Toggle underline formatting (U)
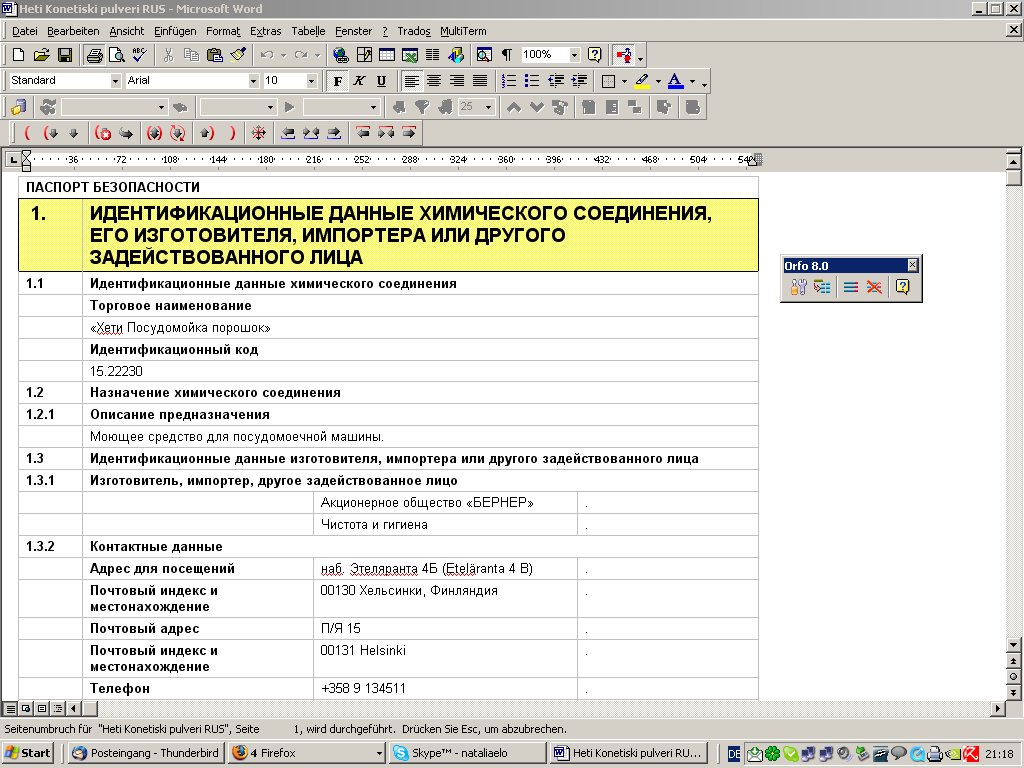 [381, 81]
